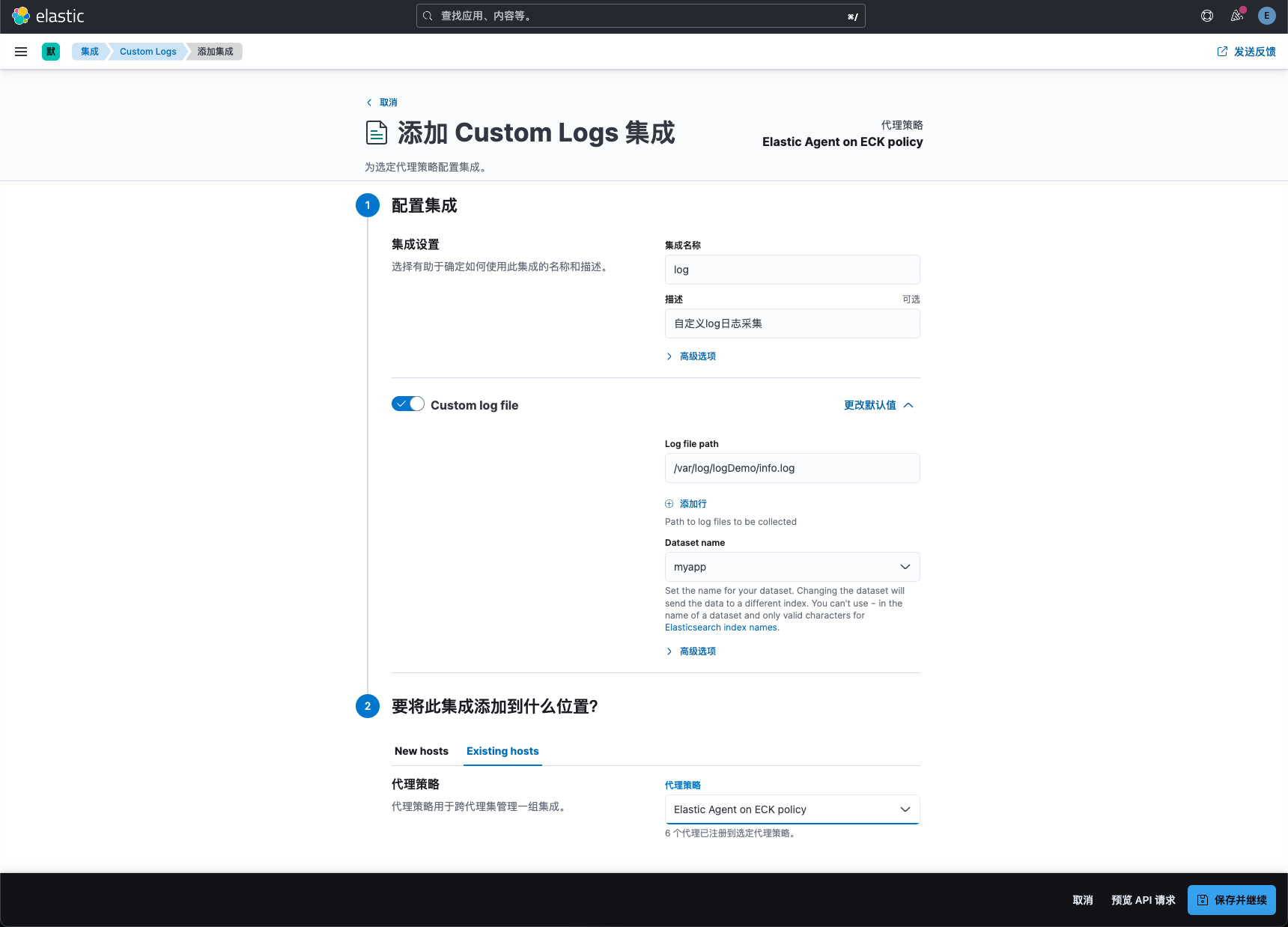This screenshot has height=927, width=1288.
Task: Toggle the Custom log file switch
Action: pyautogui.click(x=408, y=404)
